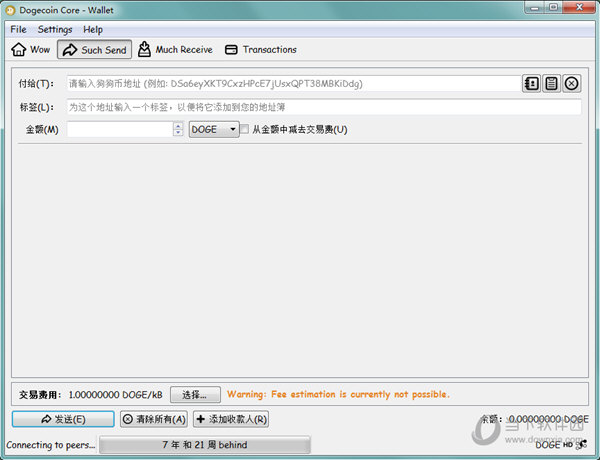Click the Connecting to peers status text
The width and height of the screenshot is (600, 460).
(x=50, y=445)
